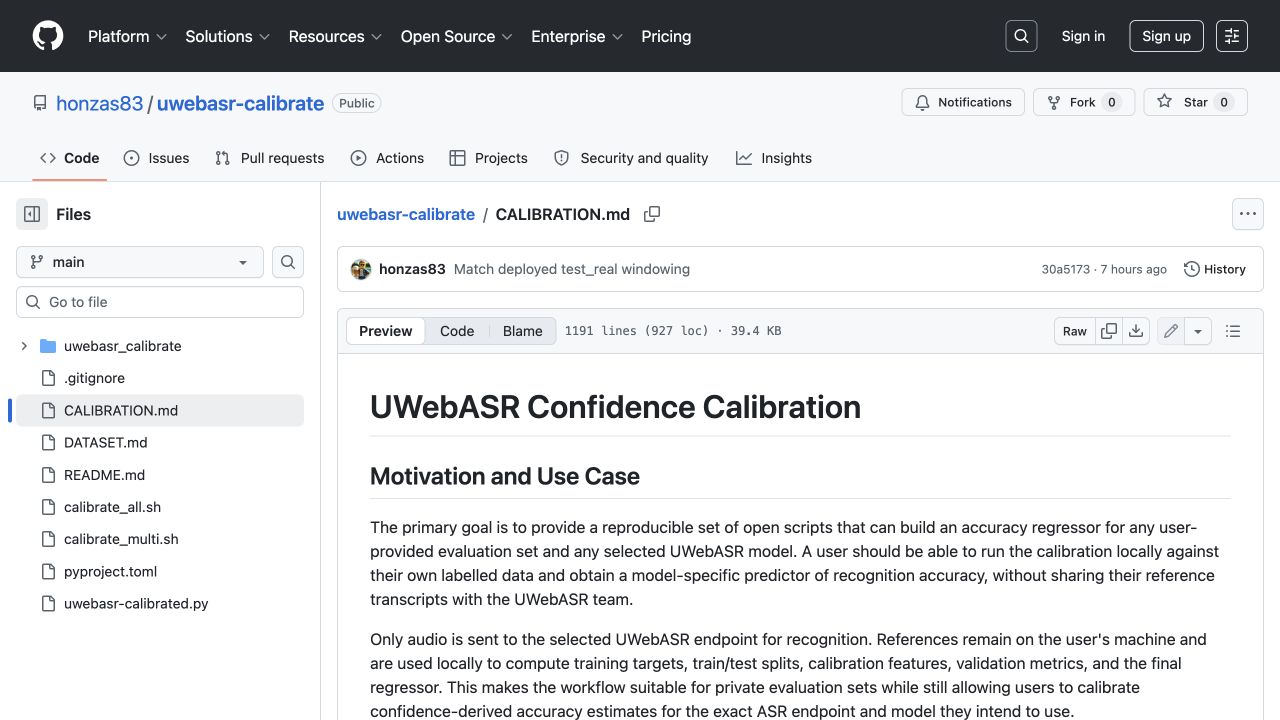Screen dimensions: 1280x720
Task: View file History
Action: [x=1215, y=269]
